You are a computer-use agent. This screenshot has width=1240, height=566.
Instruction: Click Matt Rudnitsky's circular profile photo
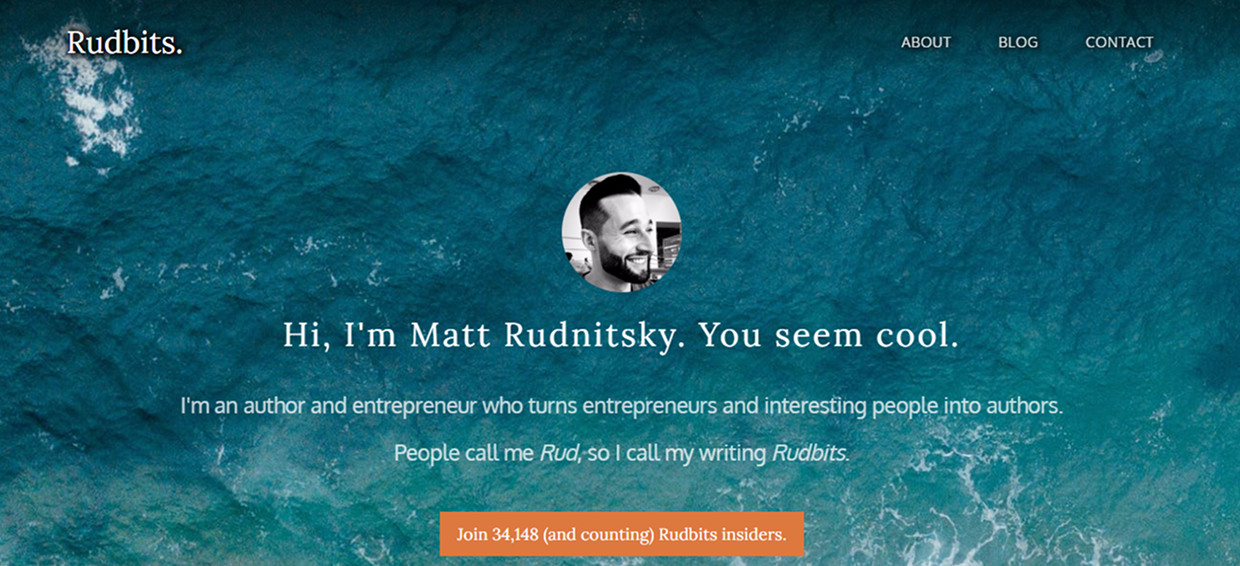(x=621, y=232)
